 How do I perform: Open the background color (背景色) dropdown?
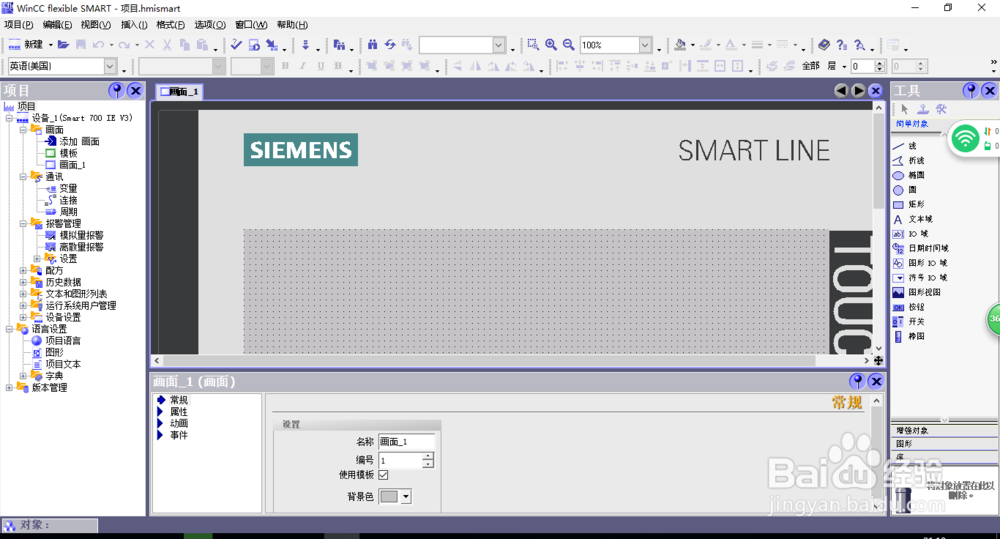tap(406, 496)
